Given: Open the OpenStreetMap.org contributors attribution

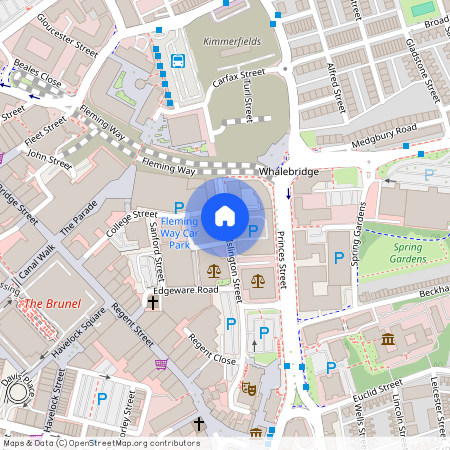Looking at the screenshot, I should tap(134, 443).
